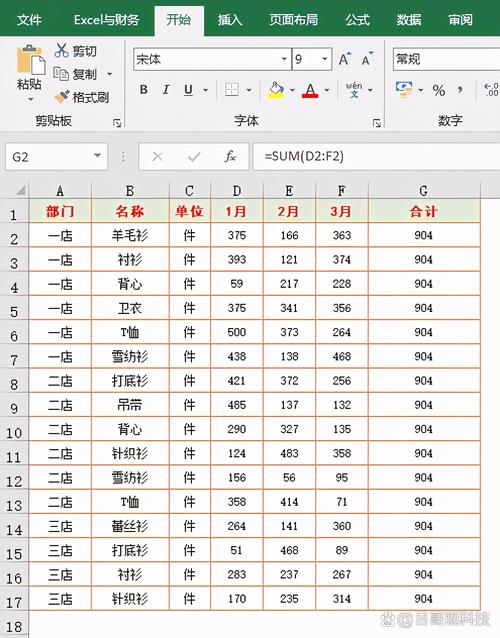Click the 格式刷 button label
The height and width of the screenshot is (638, 500).
91,97
